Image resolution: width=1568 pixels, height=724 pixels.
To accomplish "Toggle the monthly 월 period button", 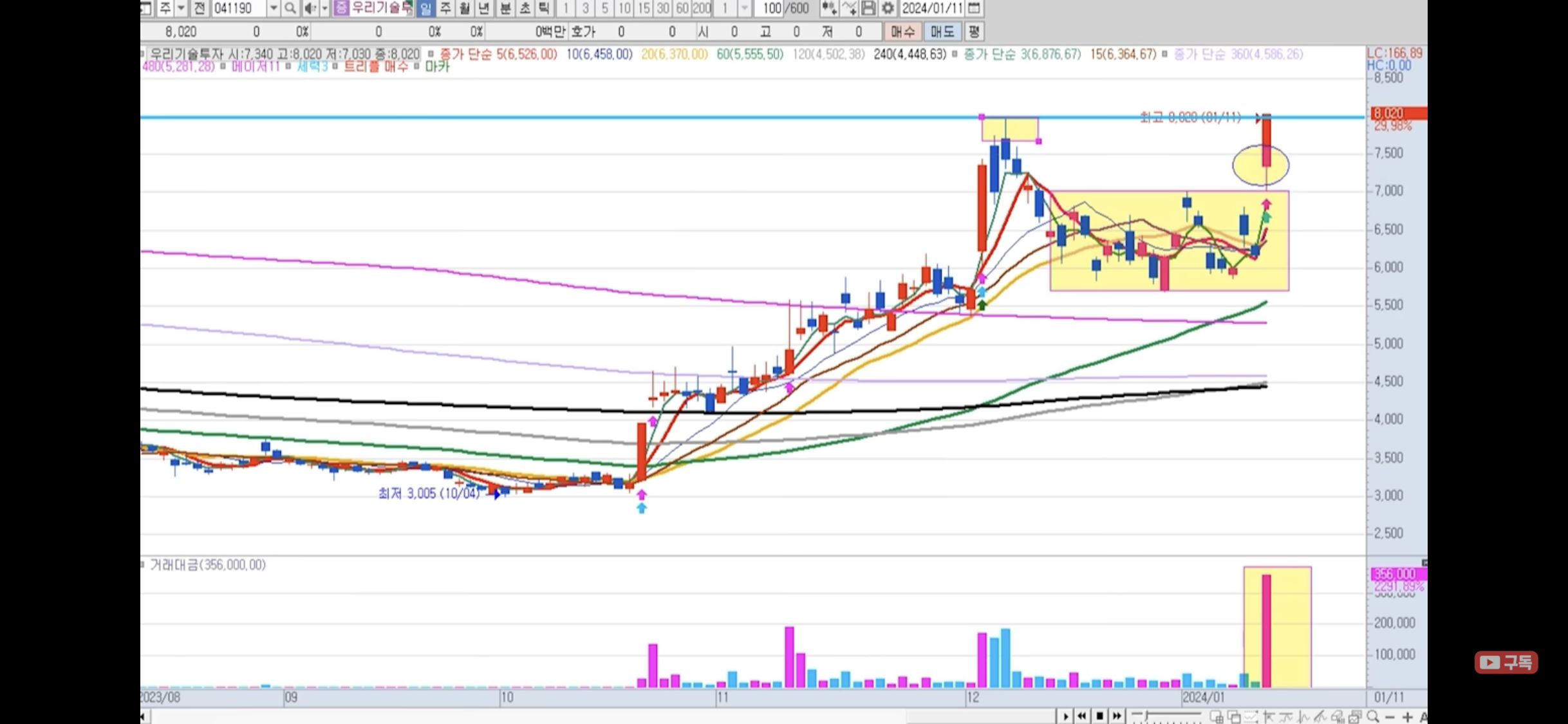I will [464, 8].
